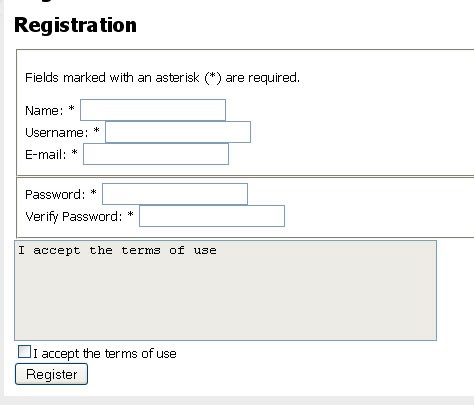Click the asterisk beside the E-mail label
Image resolution: width=474 pixels, height=405 pixels.
(74, 152)
